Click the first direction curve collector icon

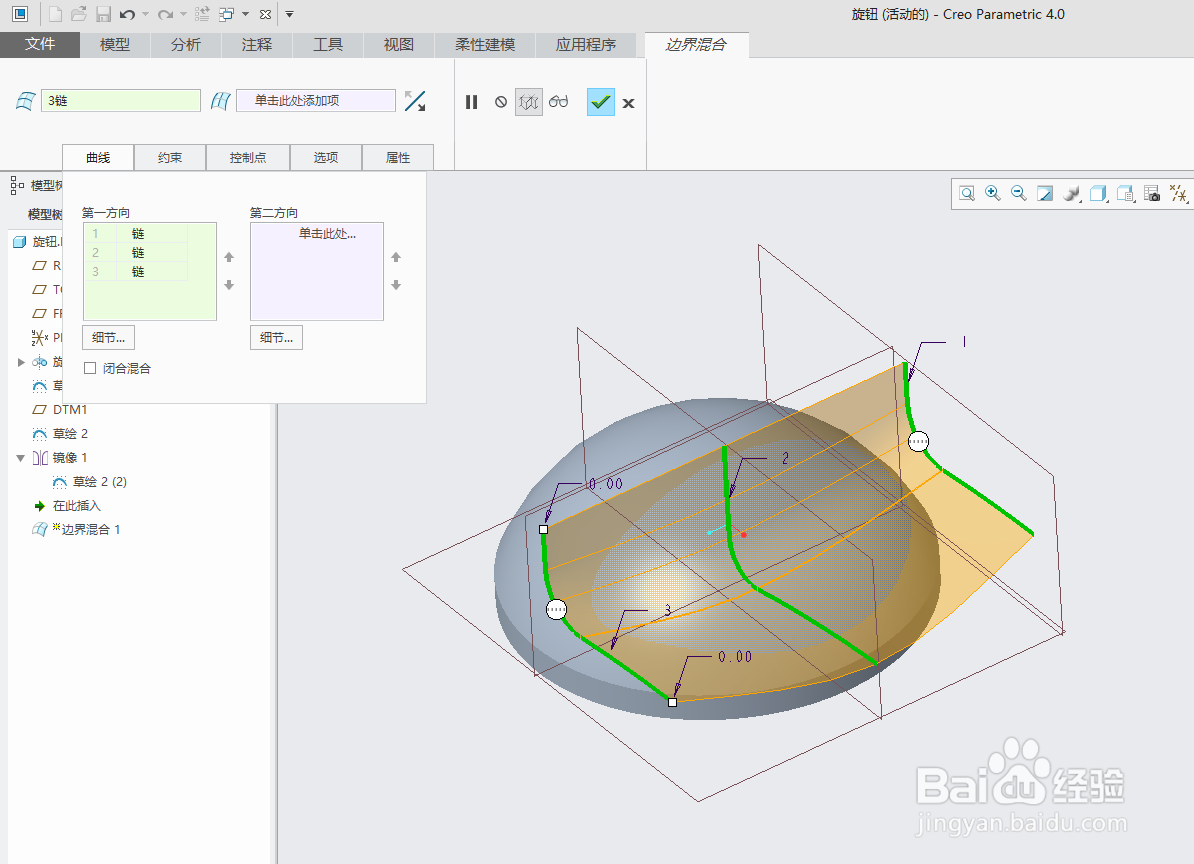(x=25, y=100)
